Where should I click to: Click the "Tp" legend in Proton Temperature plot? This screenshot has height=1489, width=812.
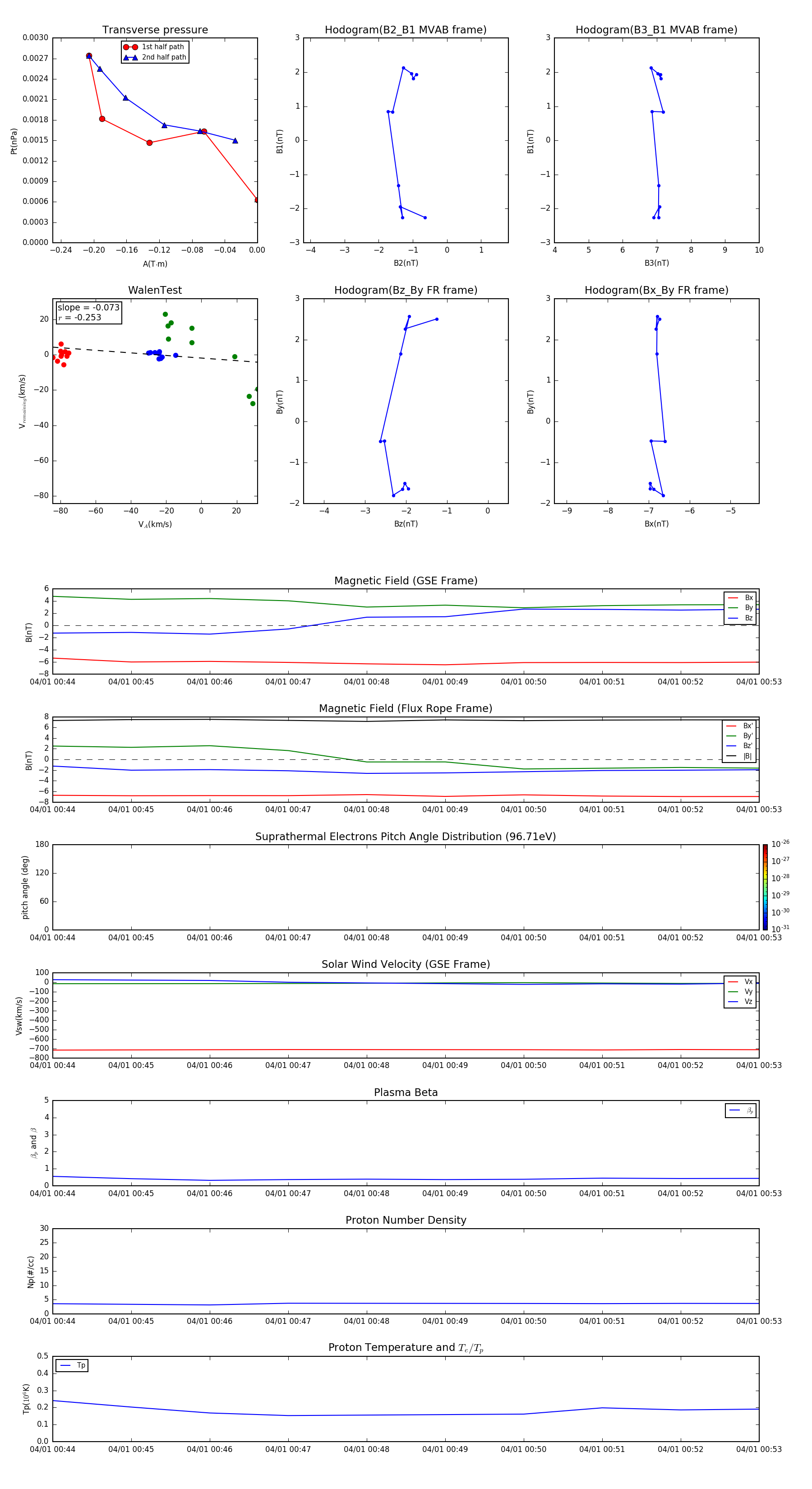pyautogui.click(x=72, y=1365)
